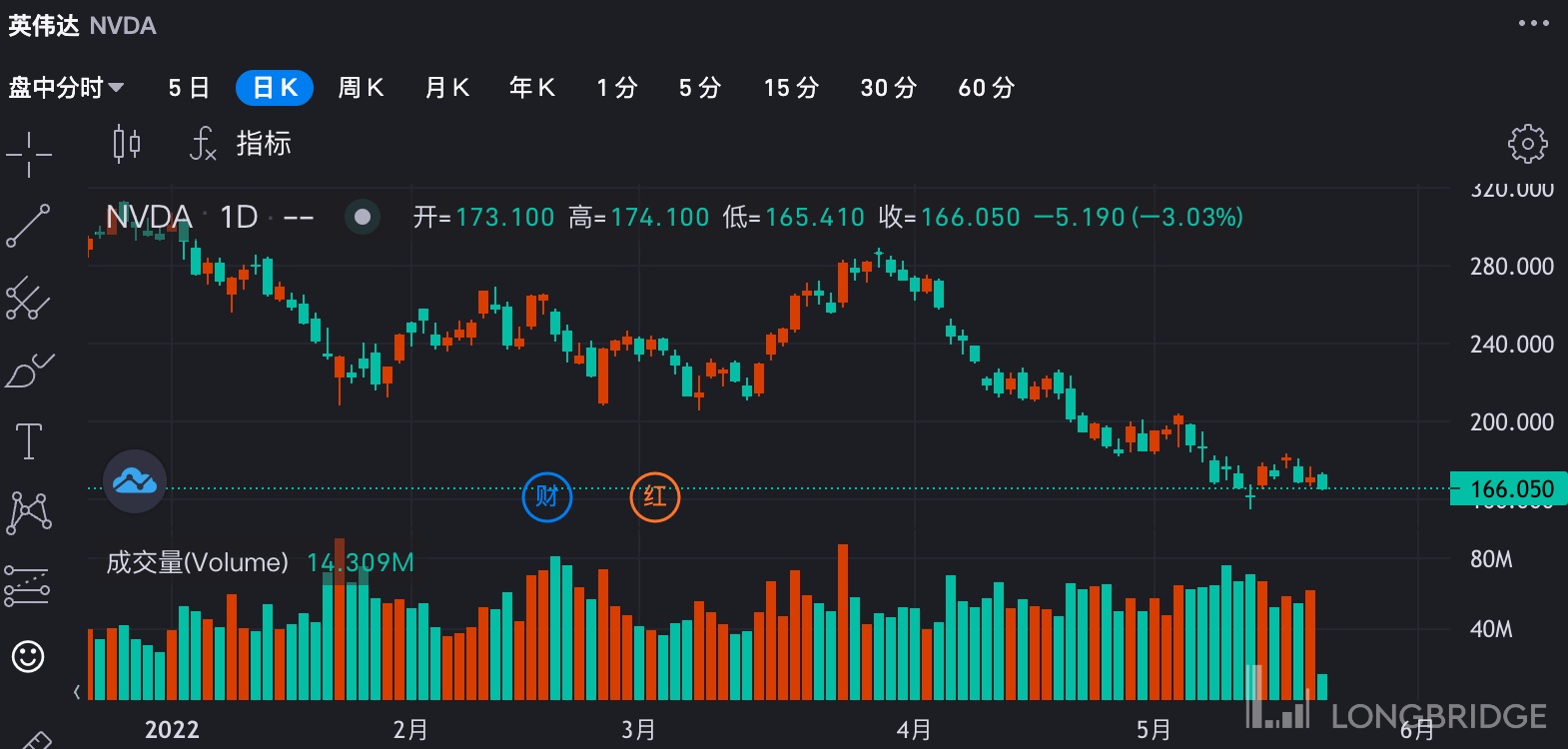
Task: Select the forecast measurement tool
Action: pyautogui.click(x=28, y=585)
